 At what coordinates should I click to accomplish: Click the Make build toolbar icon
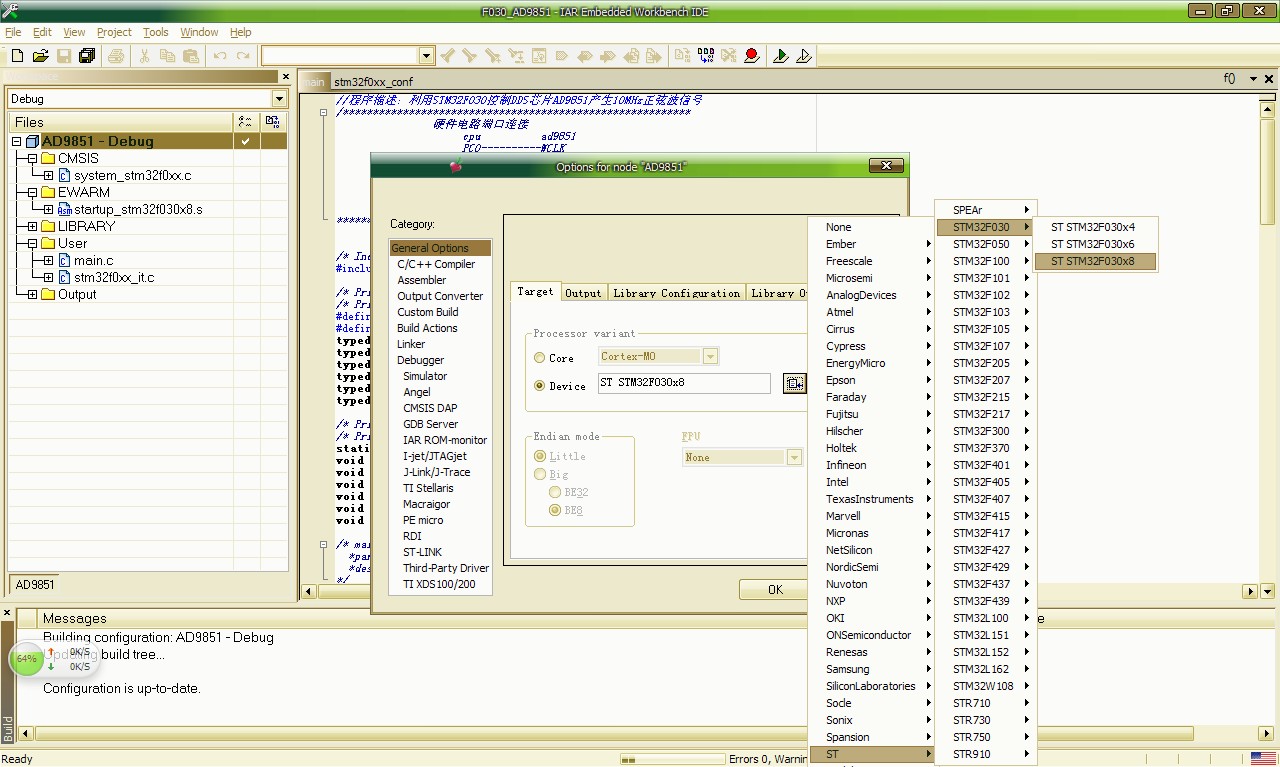pyautogui.click(x=705, y=56)
